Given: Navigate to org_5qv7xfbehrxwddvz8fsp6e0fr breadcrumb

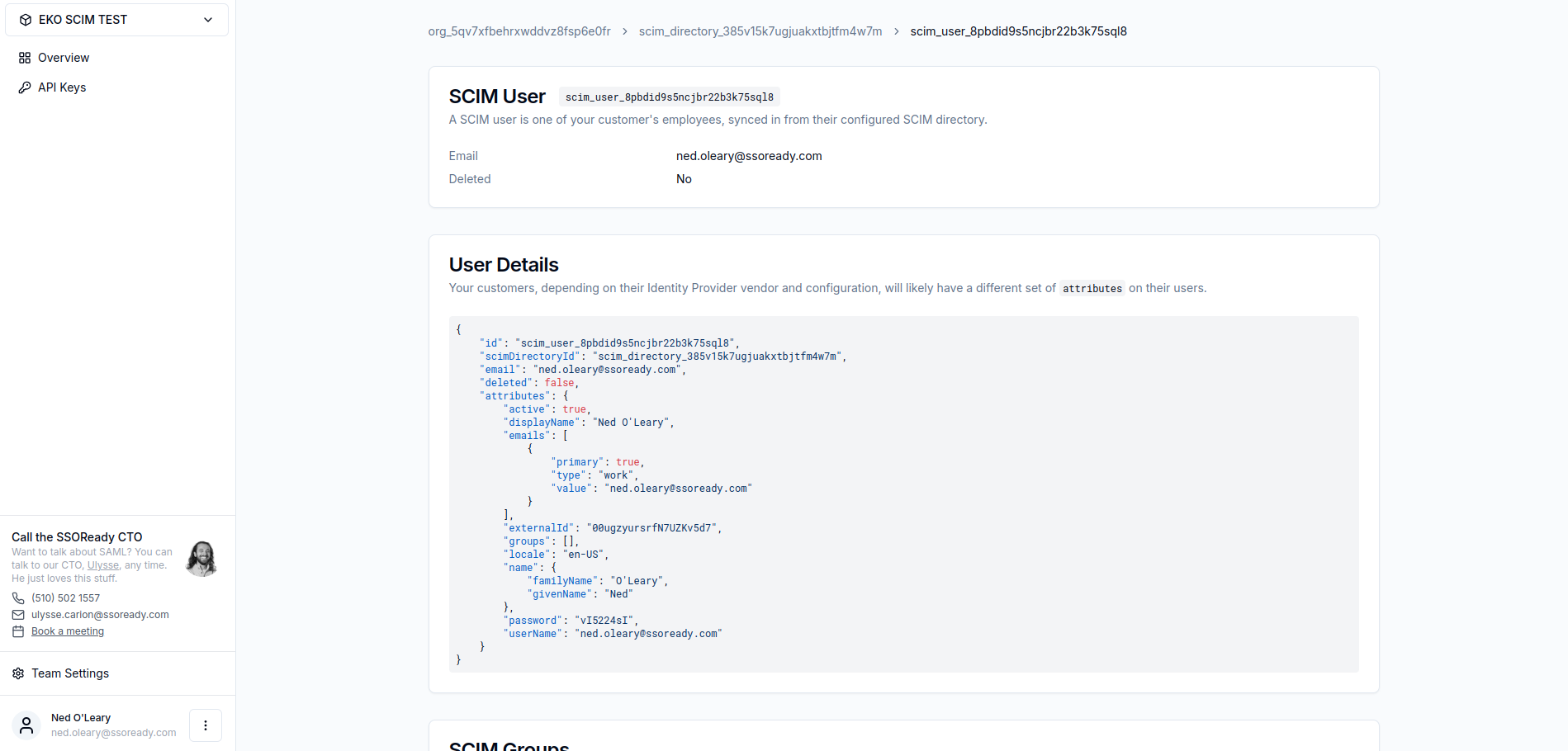Looking at the screenshot, I should [x=519, y=31].
